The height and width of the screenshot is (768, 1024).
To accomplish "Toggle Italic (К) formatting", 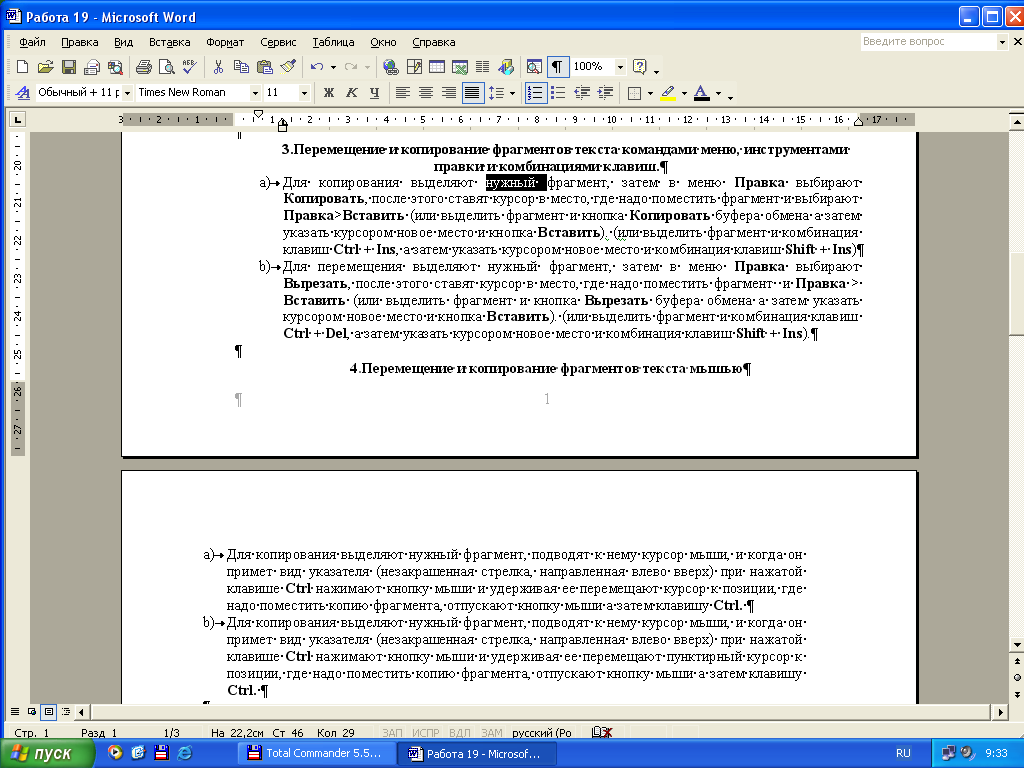I will pos(351,93).
